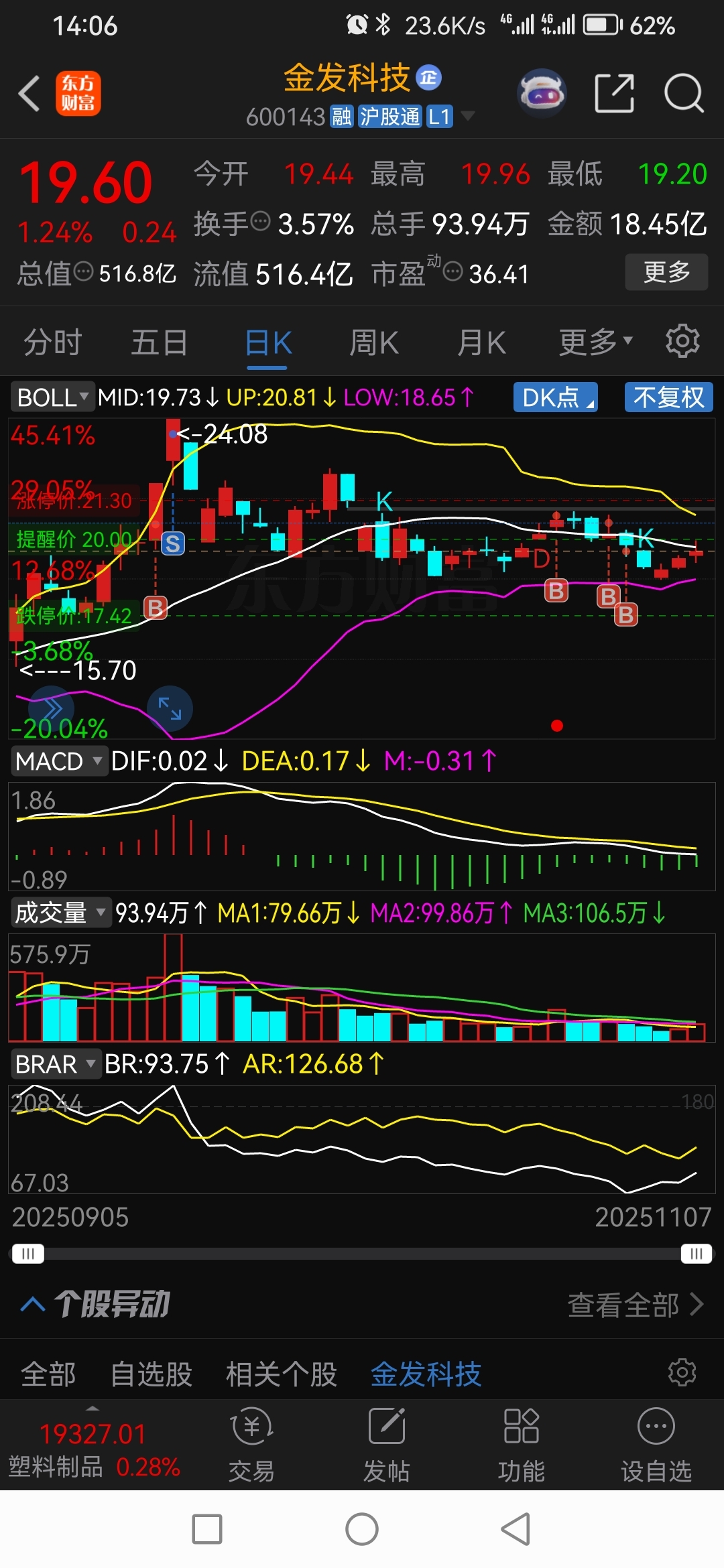724x1568 pixels.
Task: Open the search magnifier icon
Action: pos(684,93)
